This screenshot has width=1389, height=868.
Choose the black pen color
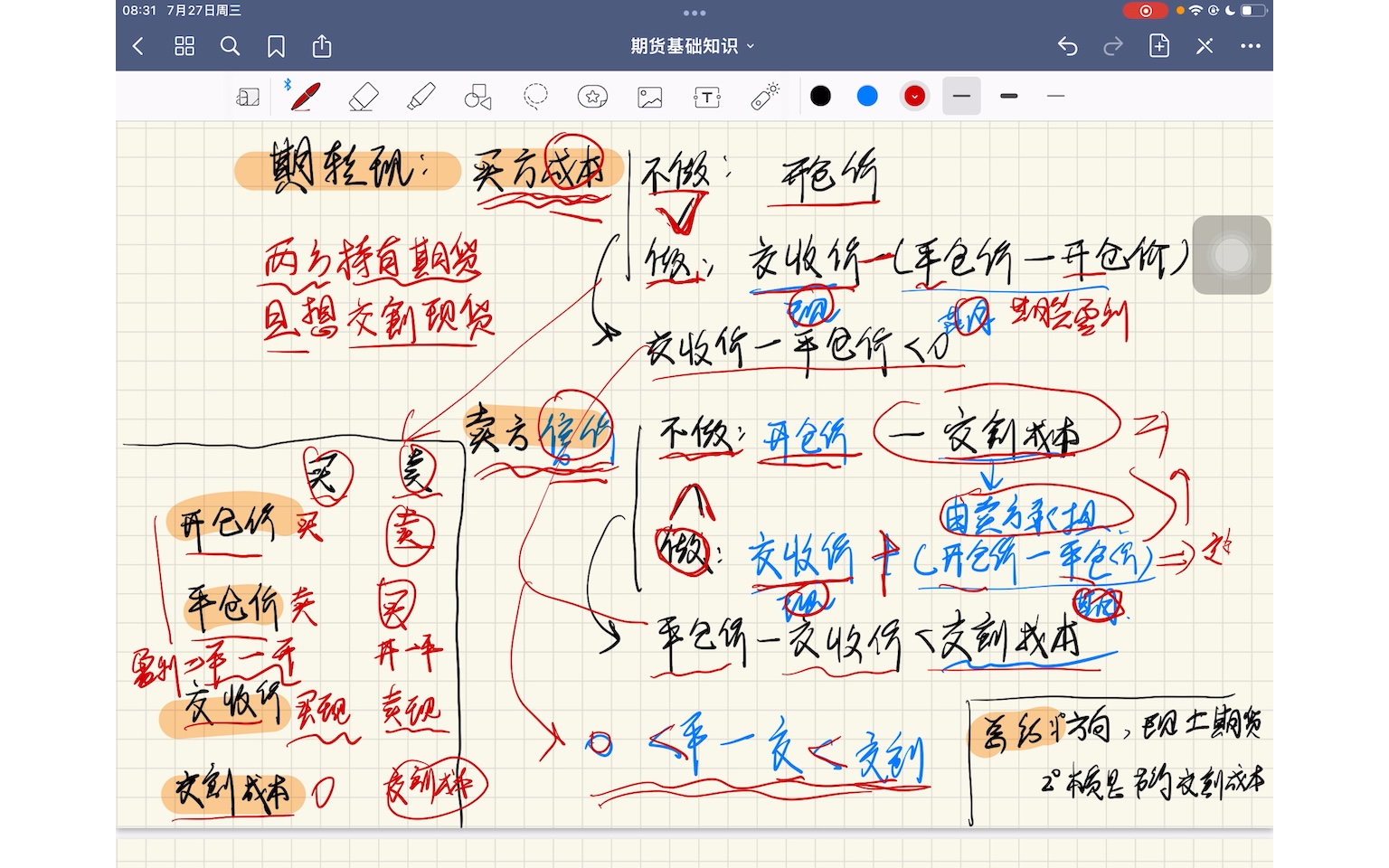pos(821,96)
